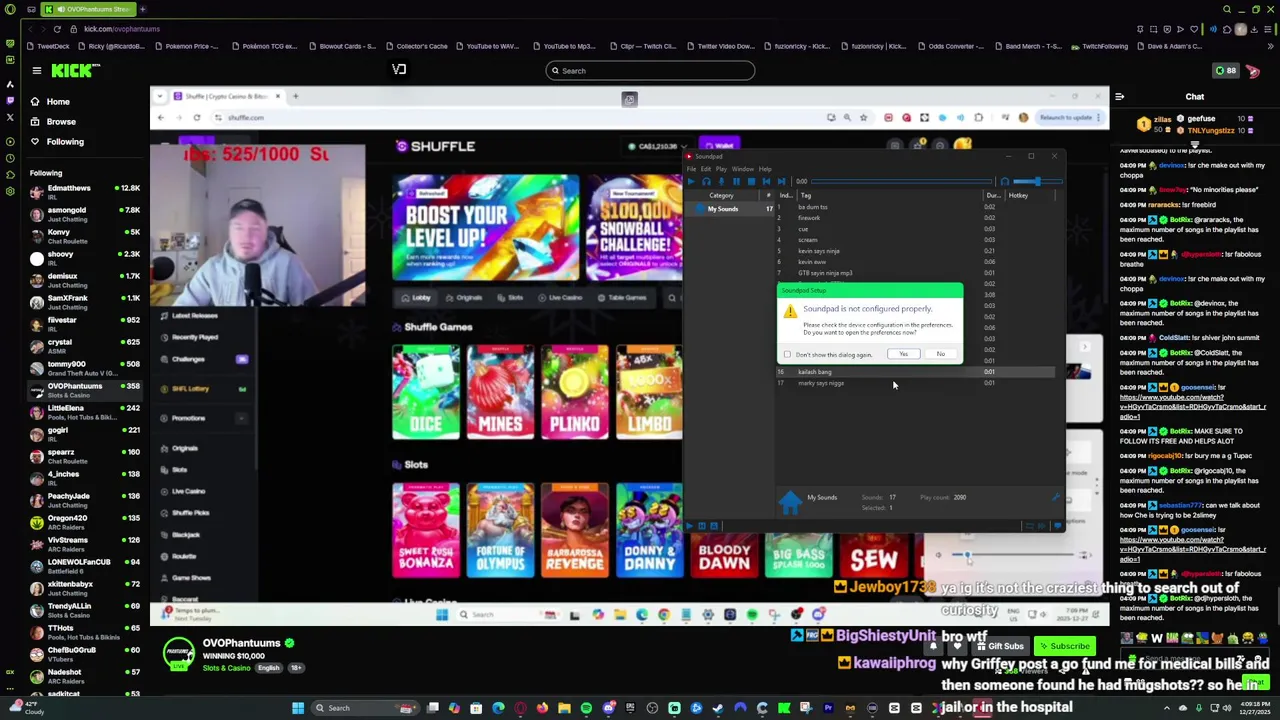This screenshot has width=1280, height=720.
Task: Close the Shuffle browser tab
Action: click(x=279, y=96)
